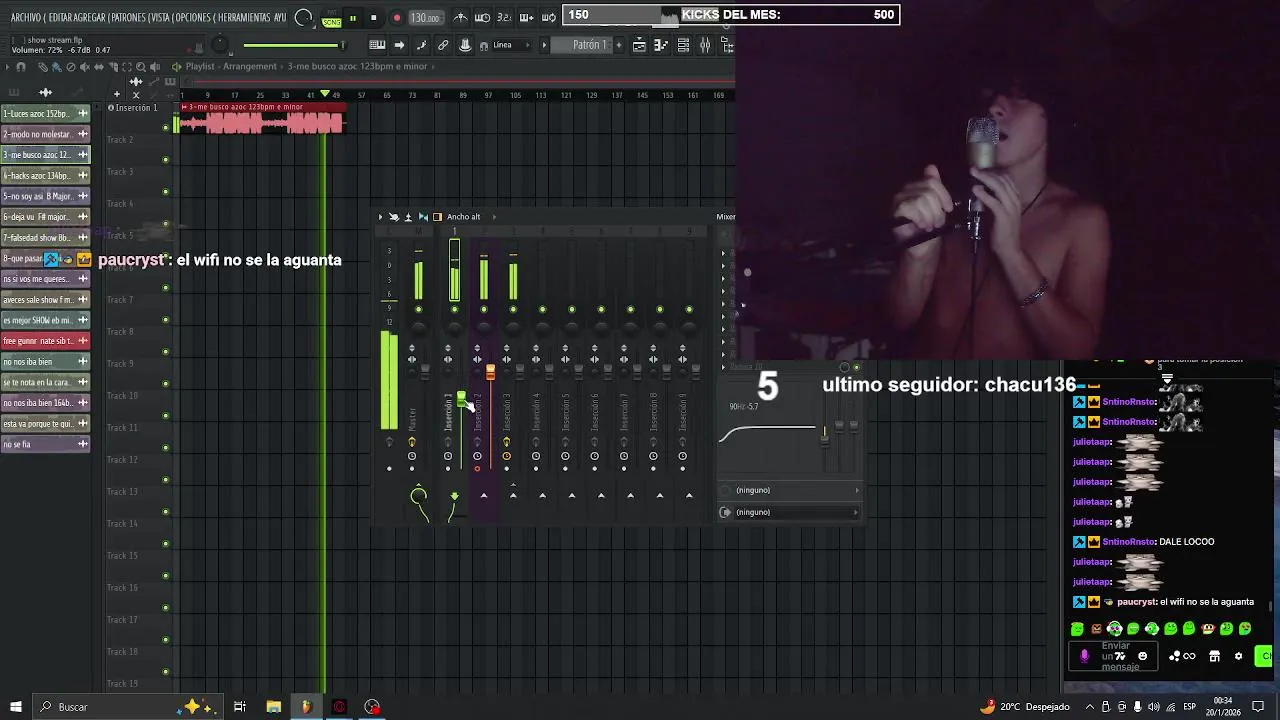Open the typing keyboard to piano icon

(x=377, y=45)
